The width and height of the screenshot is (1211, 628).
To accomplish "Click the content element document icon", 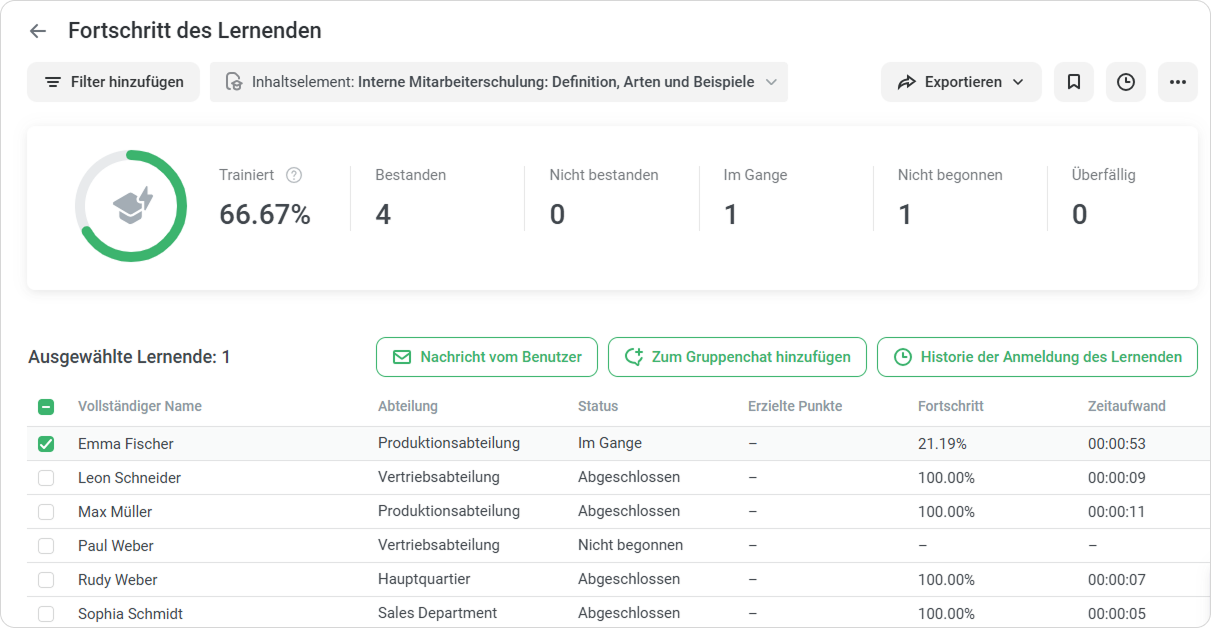I will pyautogui.click(x=234, y=82).
